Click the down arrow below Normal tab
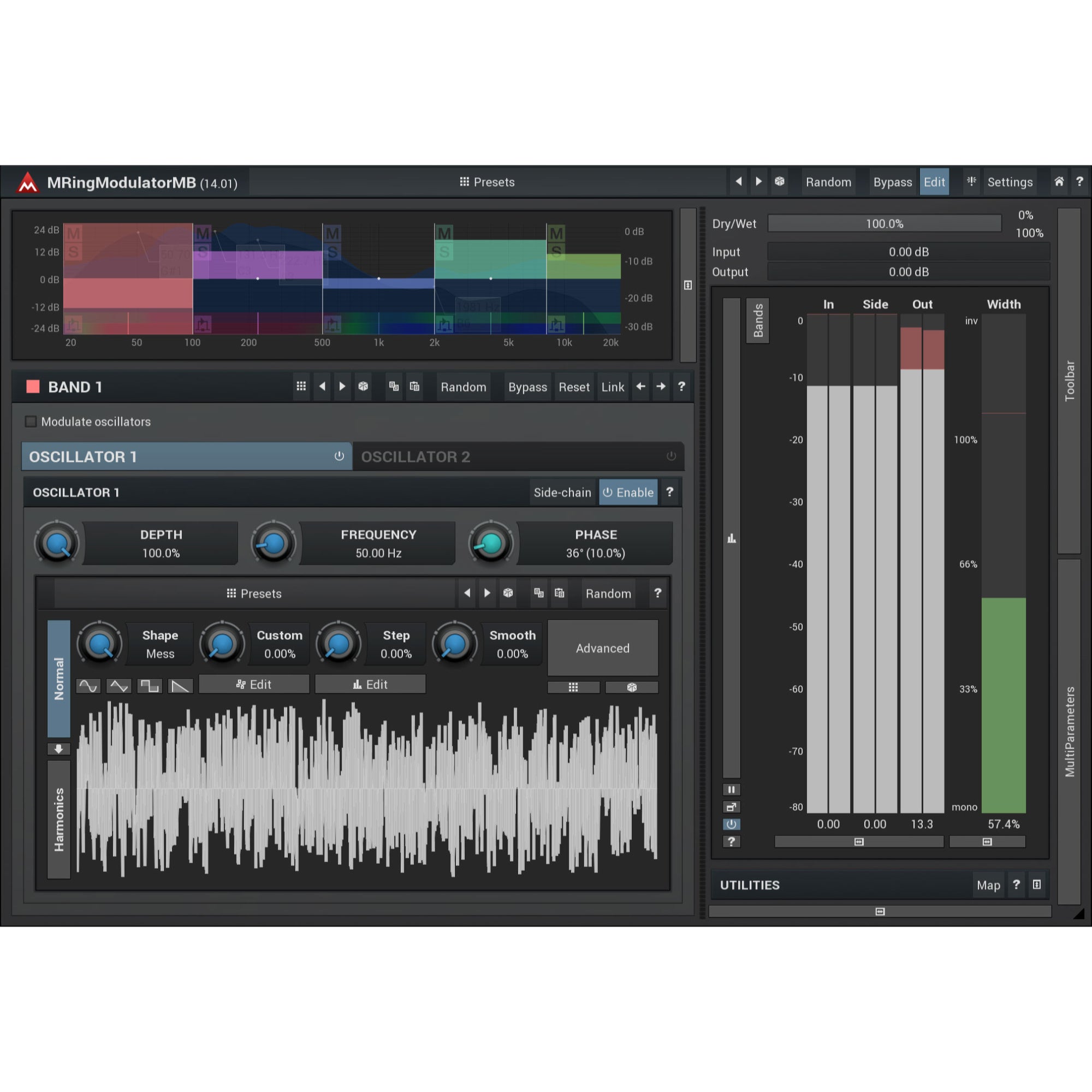Image resolution: width=1092 pixels, height=1092 pixels. [x=59, y=749]
